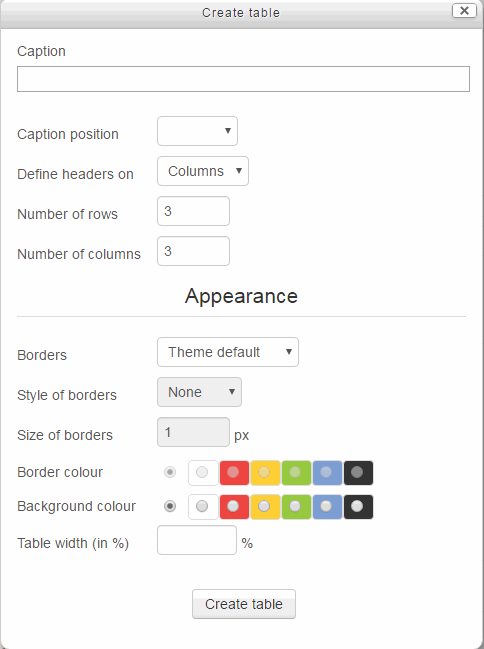Pick the red border colour radio

pos(233,472)
